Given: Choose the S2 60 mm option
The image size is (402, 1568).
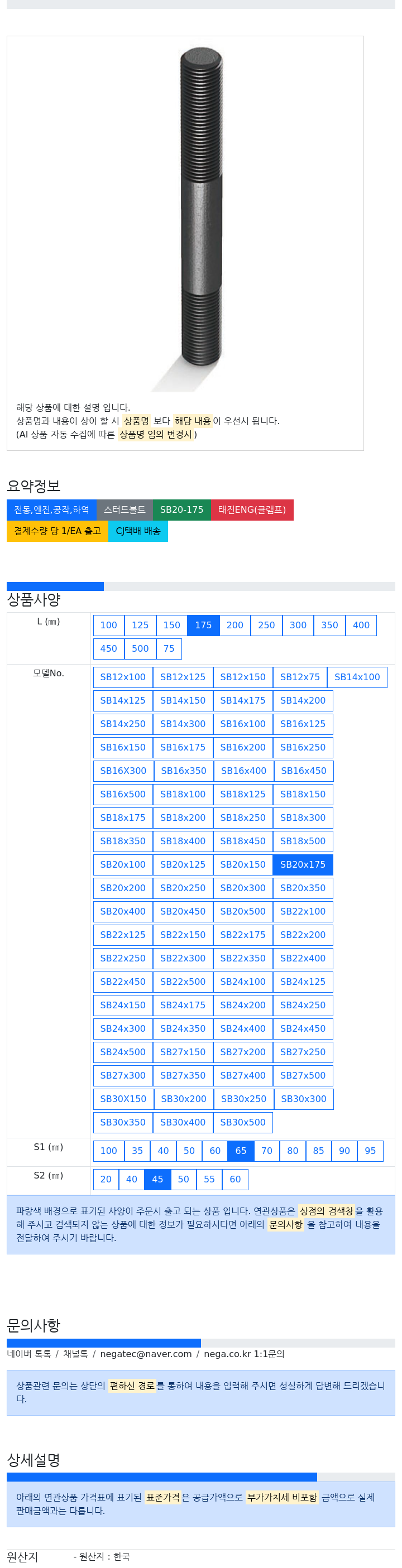Looking at the screenshot, I should [x=235, y=1179].
